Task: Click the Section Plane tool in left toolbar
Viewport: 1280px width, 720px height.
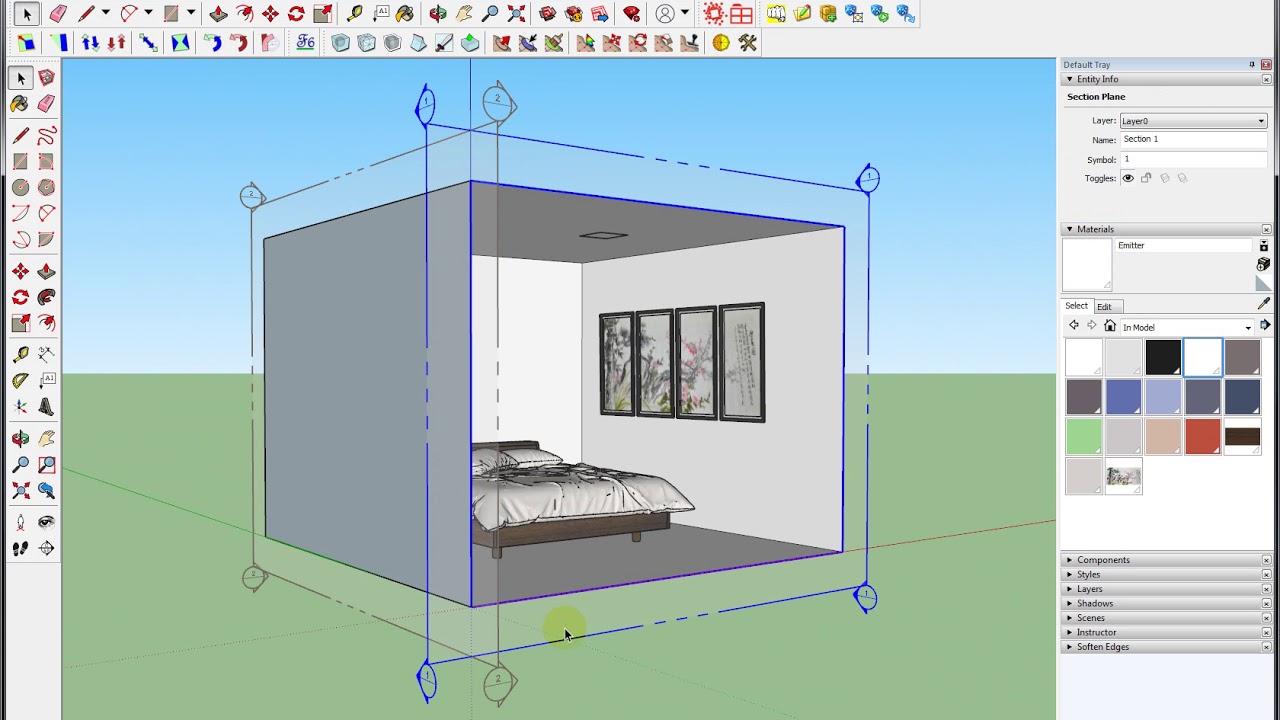Action: [46, 548]
